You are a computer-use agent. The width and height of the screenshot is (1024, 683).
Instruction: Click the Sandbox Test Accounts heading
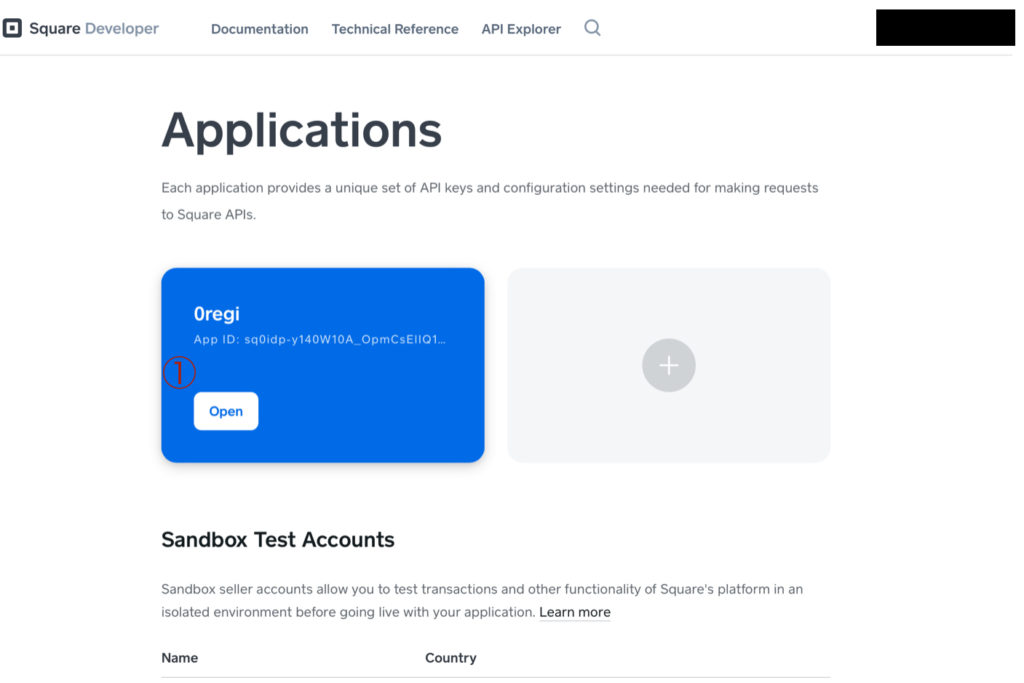coord(278,540)
